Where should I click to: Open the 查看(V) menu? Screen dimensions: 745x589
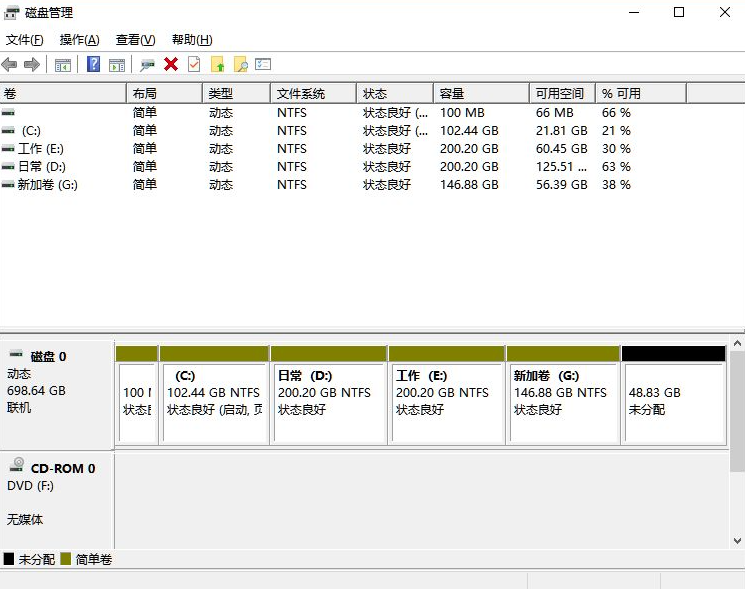click(x=135, y=40)
